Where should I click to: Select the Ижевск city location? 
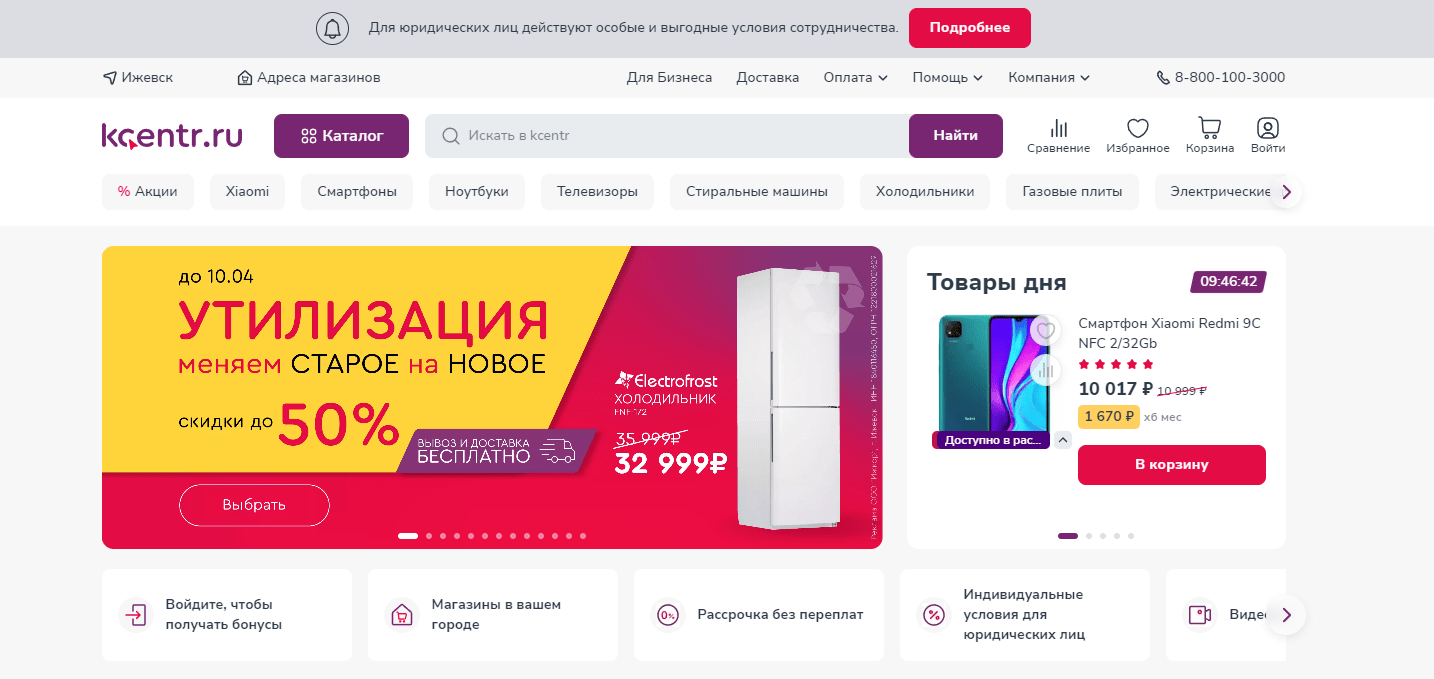138,77
